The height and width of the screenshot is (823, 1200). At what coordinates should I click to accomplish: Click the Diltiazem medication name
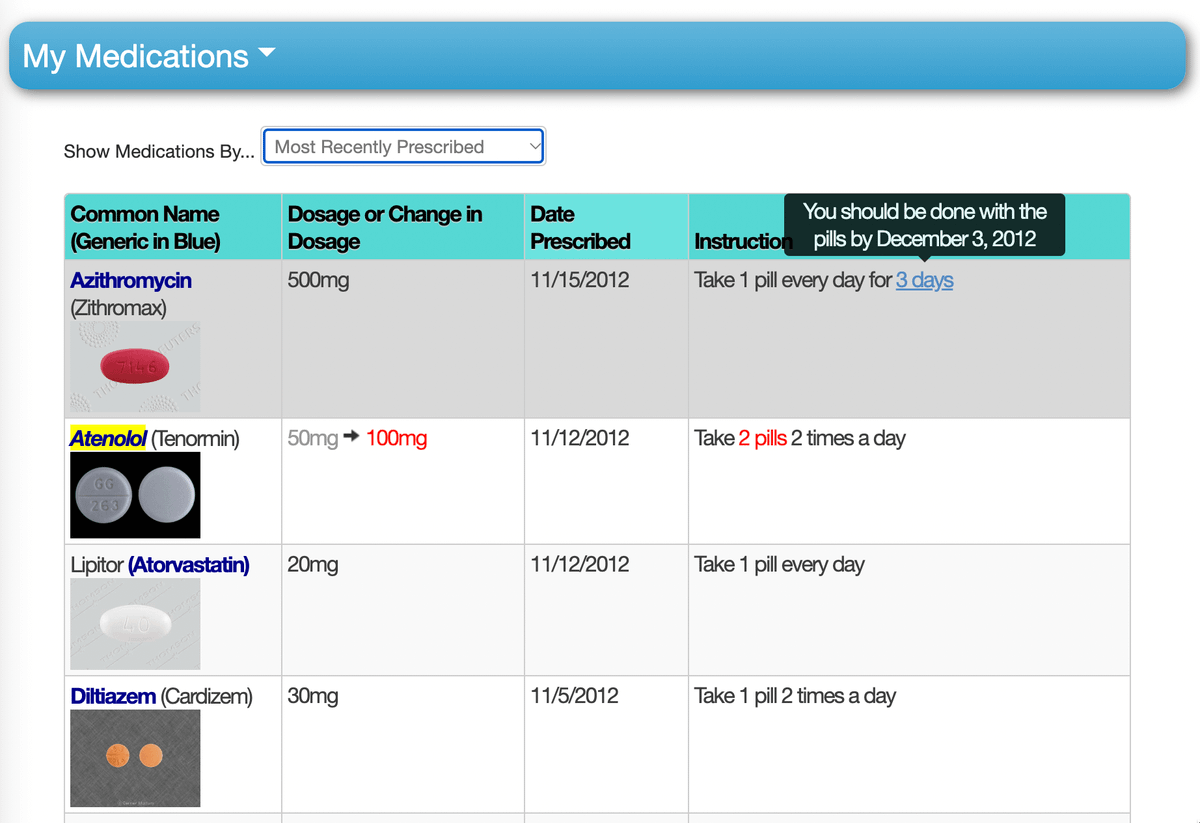(x=113, y=696)
